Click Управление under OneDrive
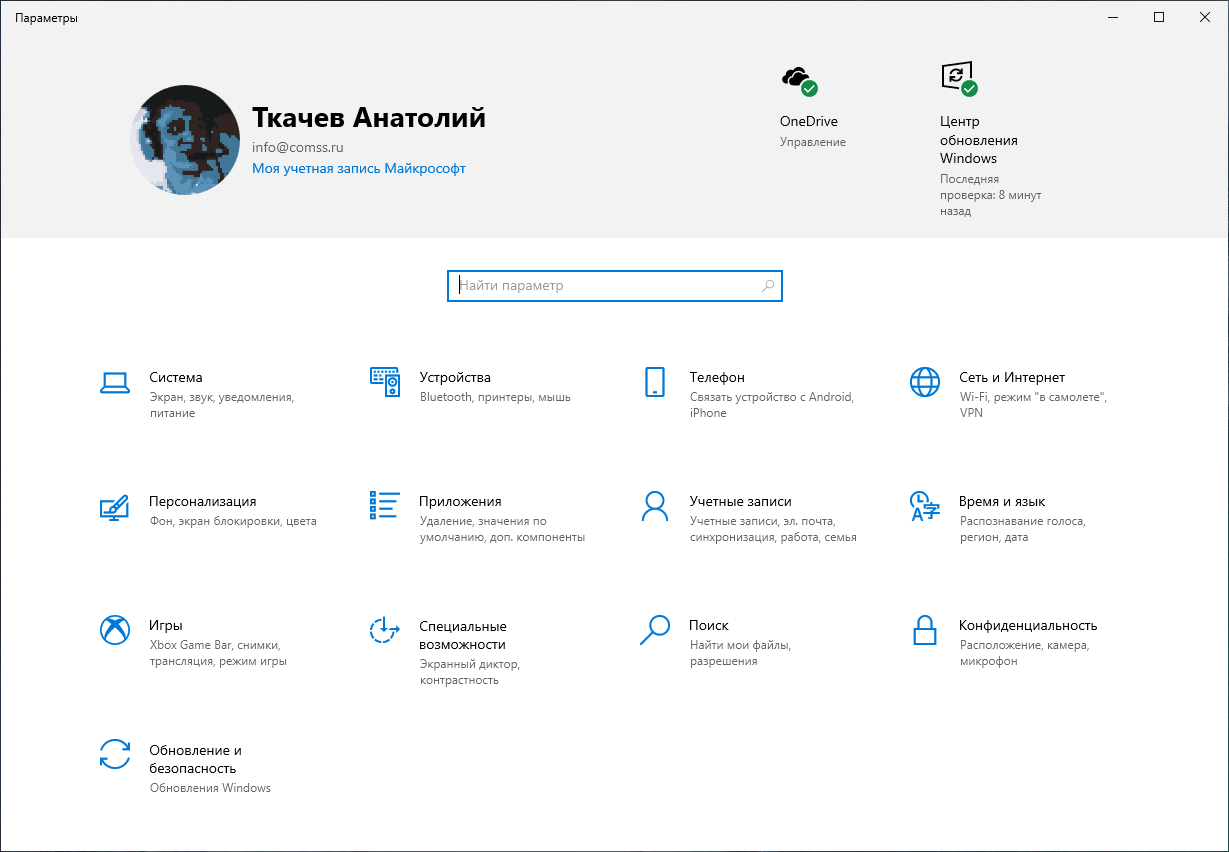 [812, 142]
